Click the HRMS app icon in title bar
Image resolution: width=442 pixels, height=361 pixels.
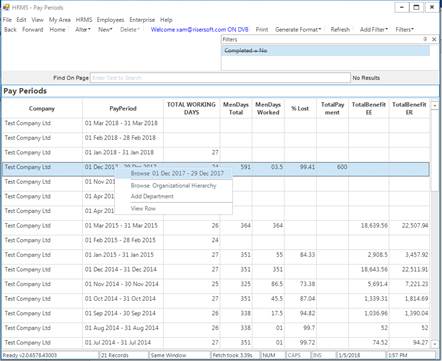click(6, 7)
